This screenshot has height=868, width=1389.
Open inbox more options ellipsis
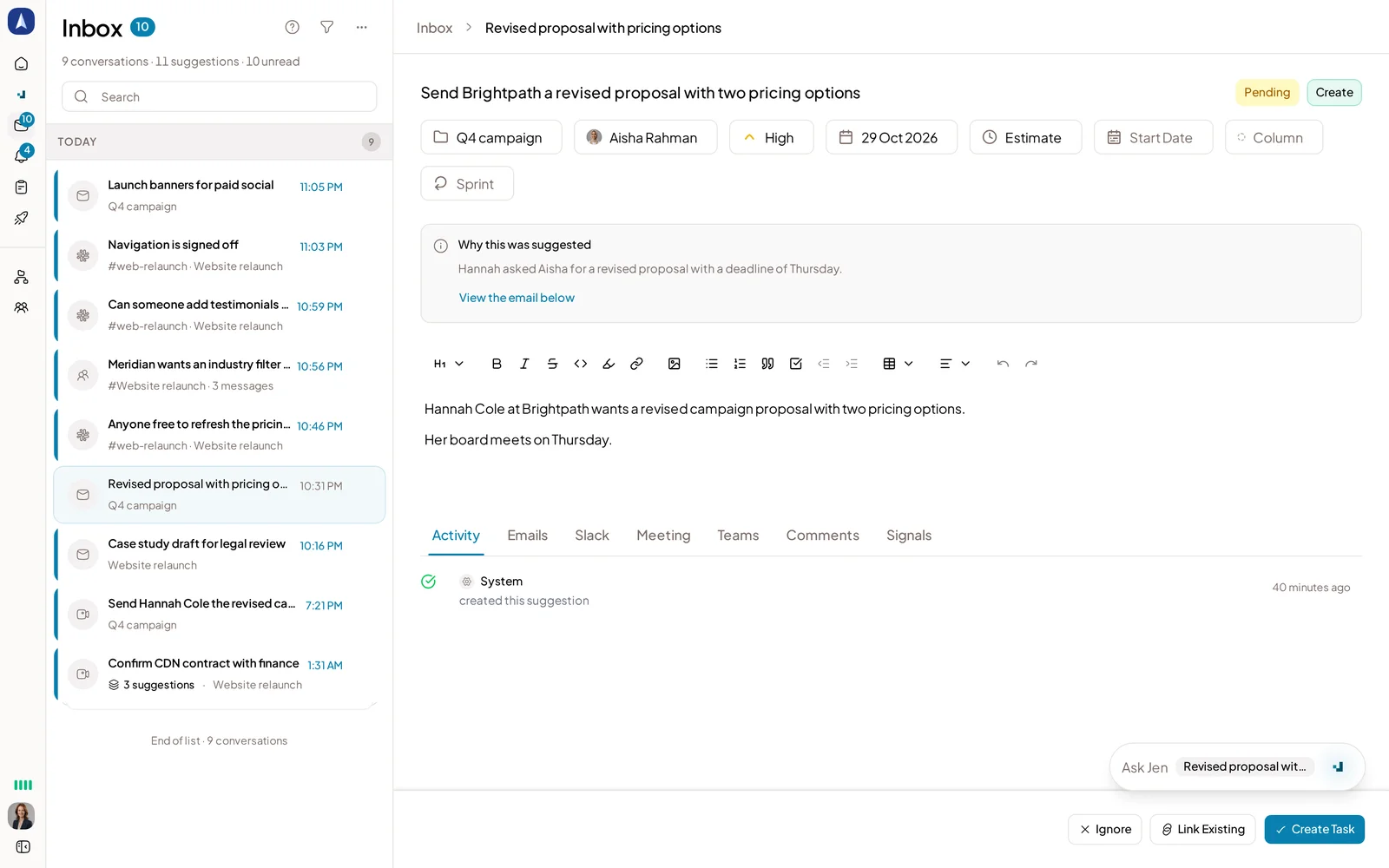click(x=362, y=27)
